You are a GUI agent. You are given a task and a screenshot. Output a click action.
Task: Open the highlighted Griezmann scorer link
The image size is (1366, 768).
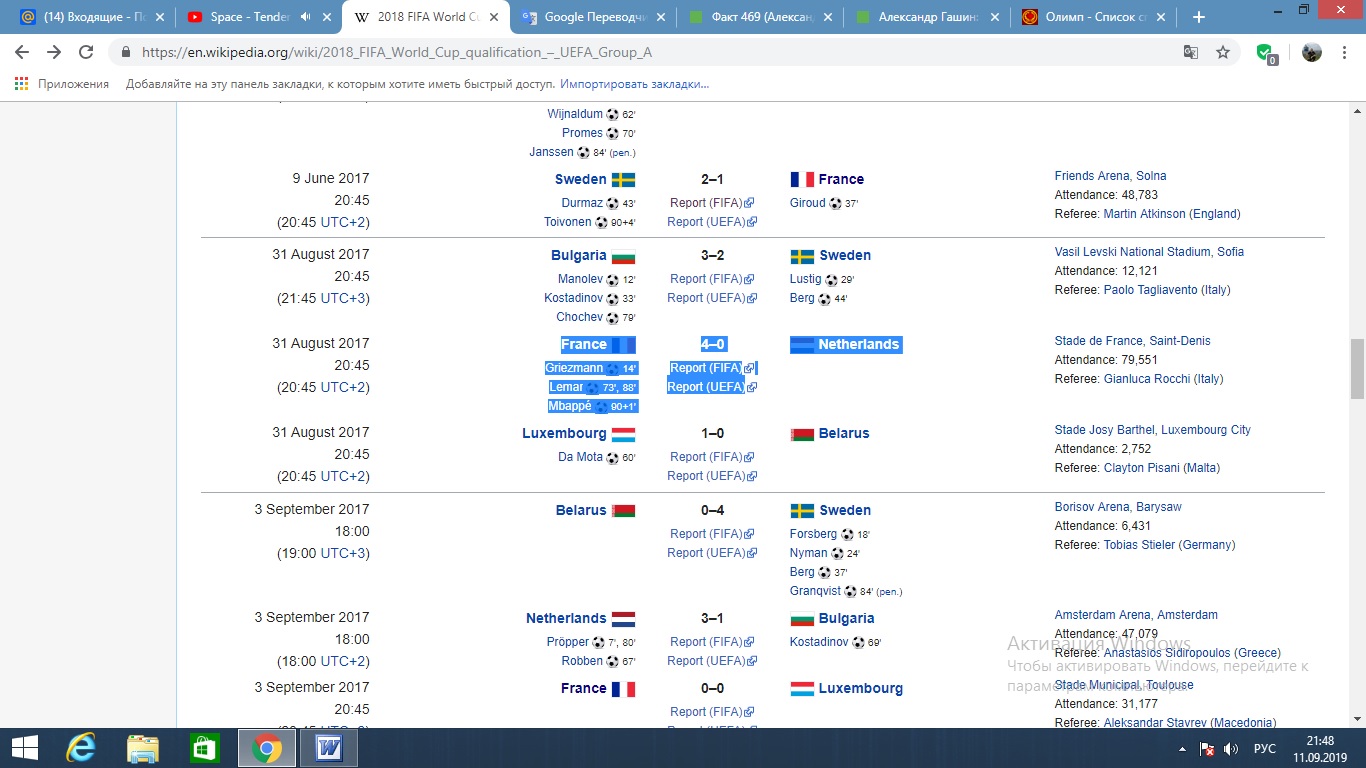pyautogui.click(x=574, y=368)
